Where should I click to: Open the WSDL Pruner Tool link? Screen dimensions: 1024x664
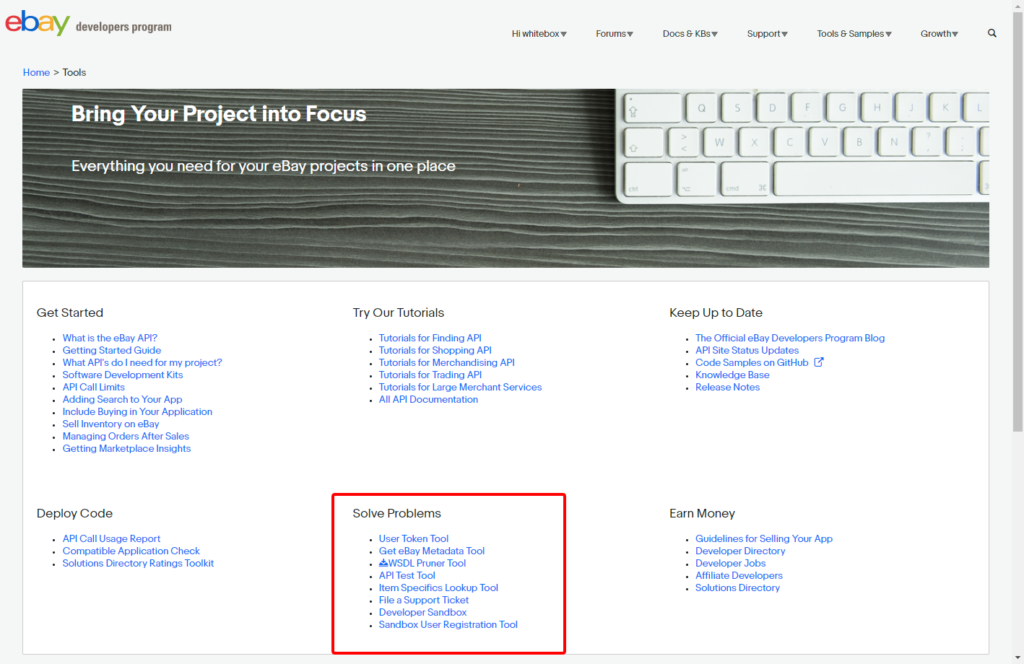(x=427, y=563)
